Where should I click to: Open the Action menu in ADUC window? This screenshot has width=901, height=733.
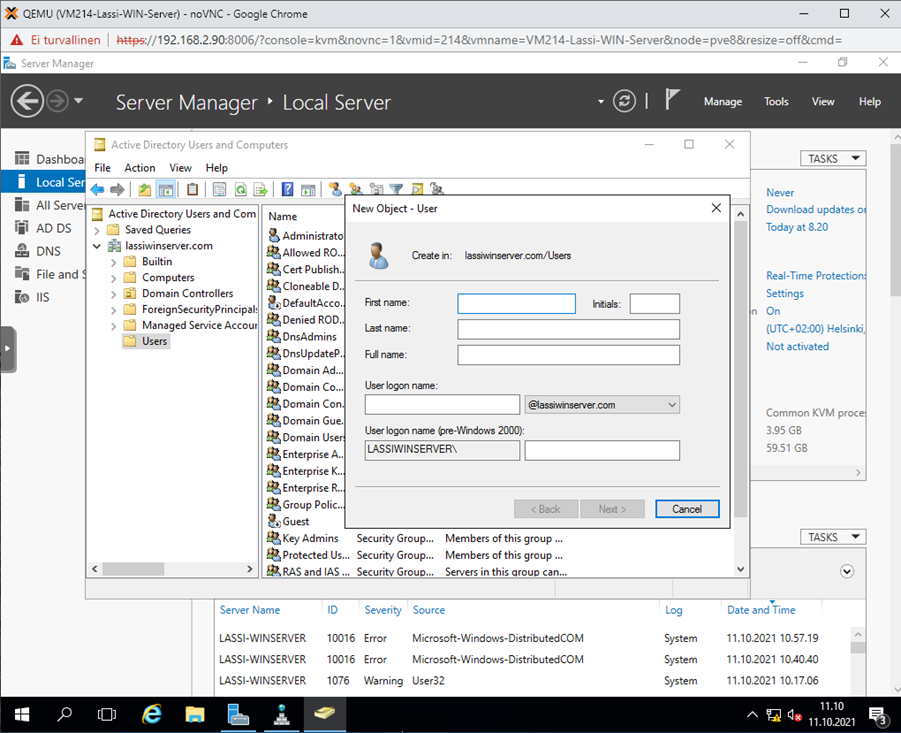[x=140, y=168]
